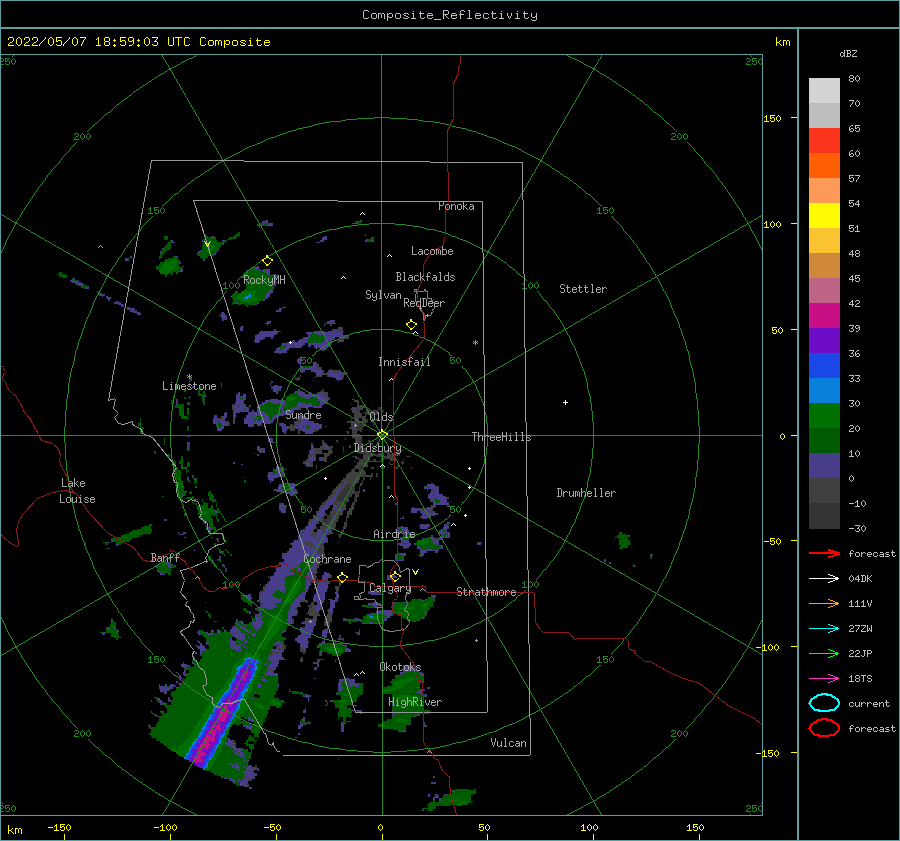Screen dimensions: 900x841
Task: Click the royal blue 36 dBZ swatch
Action: tap(824, 366)
